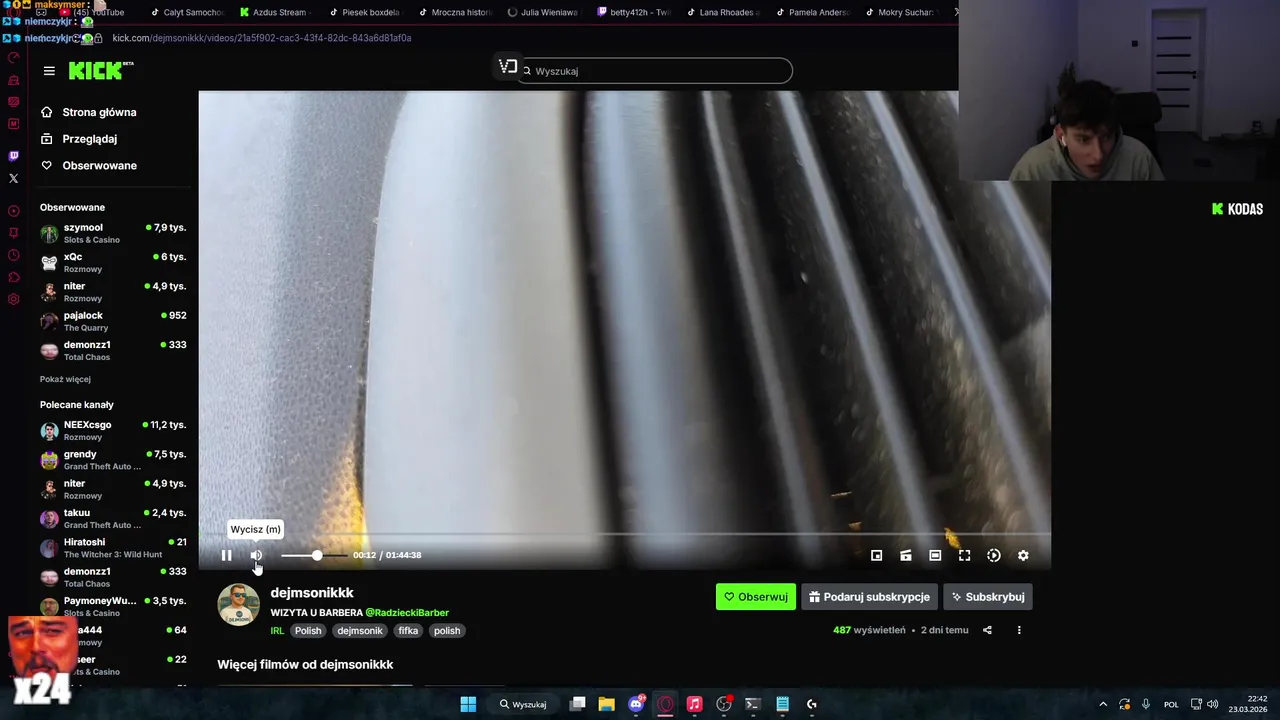Open the @RadzieckiBarber link
The width and height of the screenshot is (1280, 720).
(407, 612)
